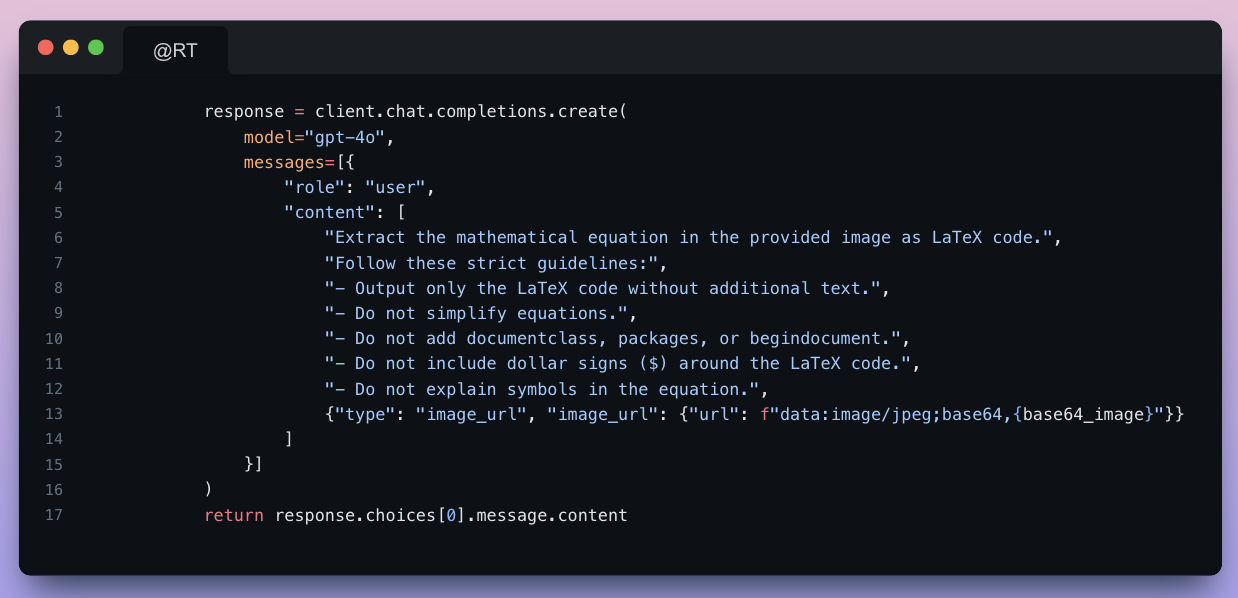This screenshot has height=598, width=1238.
Task: Click the yellow minimize window button
Action: (x=71, y=48)
